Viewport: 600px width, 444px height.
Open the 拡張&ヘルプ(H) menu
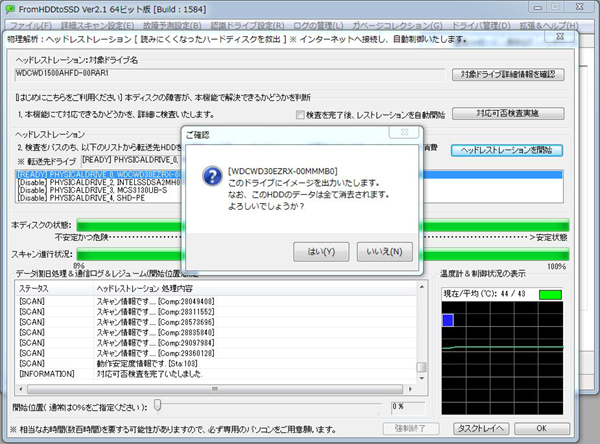[549, 26]
